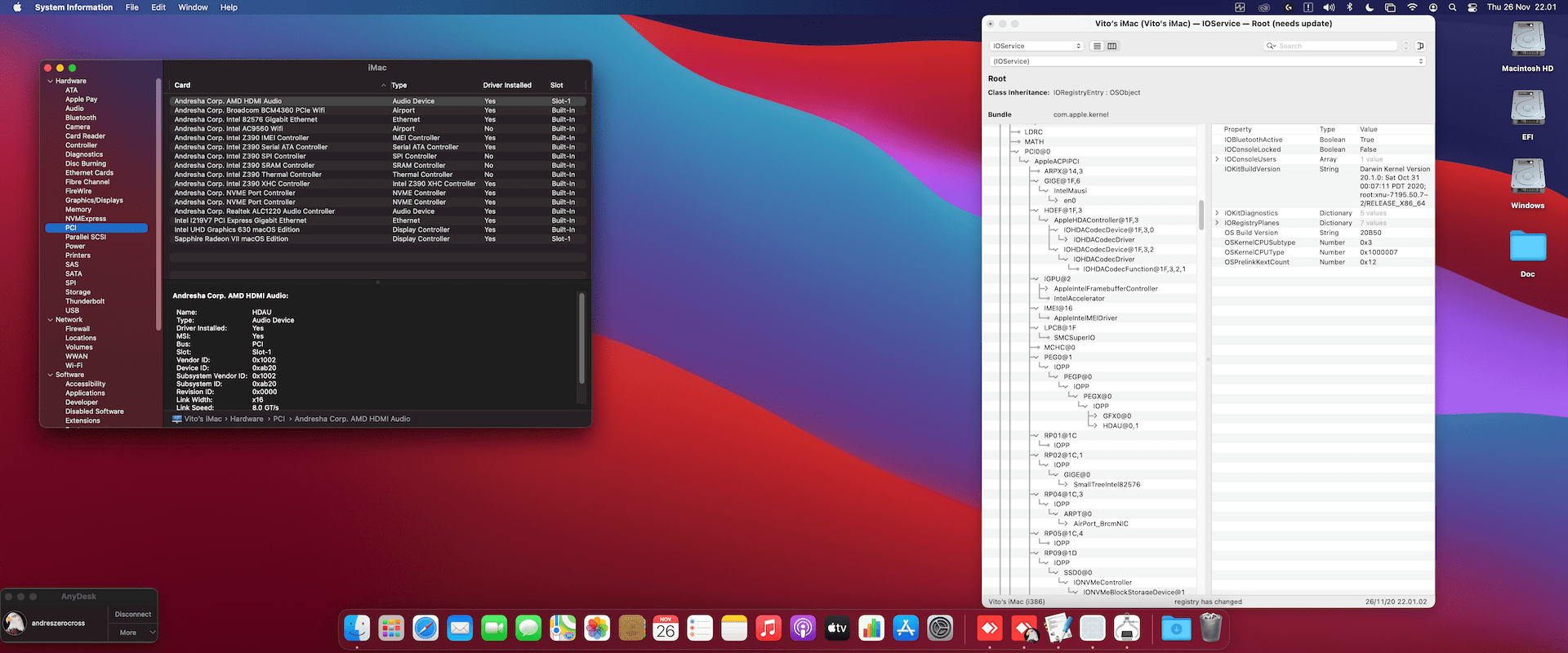The height and width of the screenshot is (653, 1568).
Task: Open the File menu
Action: point(131,7)
